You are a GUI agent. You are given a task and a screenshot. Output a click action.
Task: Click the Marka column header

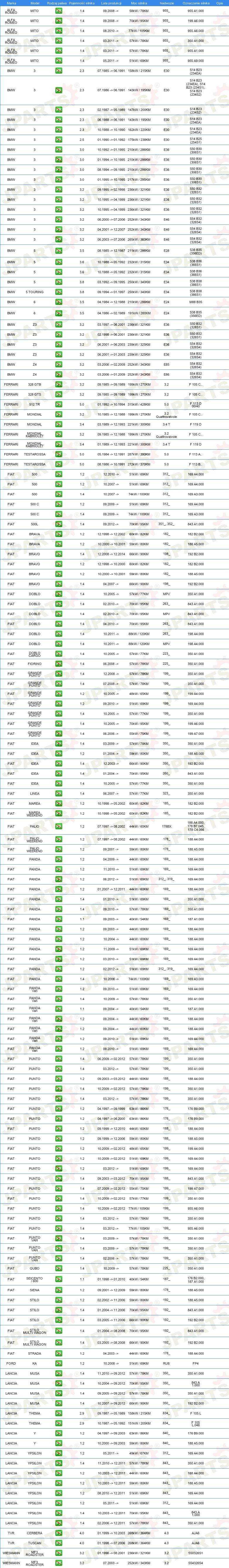(11, 3)
